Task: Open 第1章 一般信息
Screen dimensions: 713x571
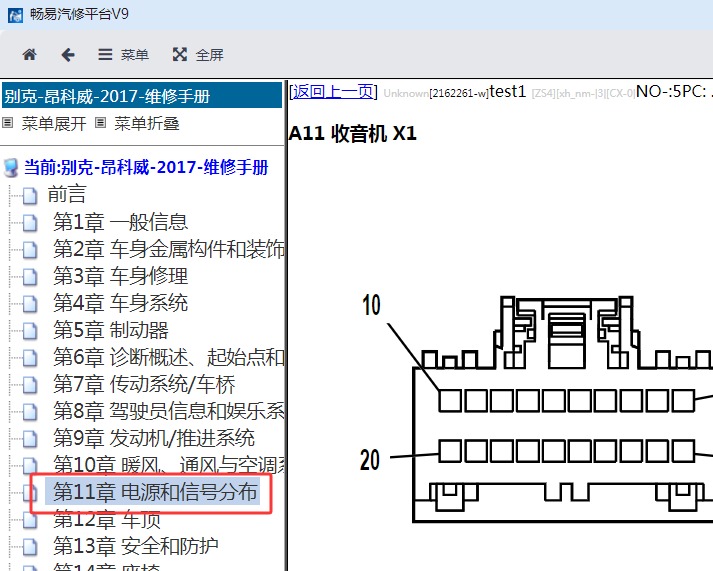Action: pos(121,222)
